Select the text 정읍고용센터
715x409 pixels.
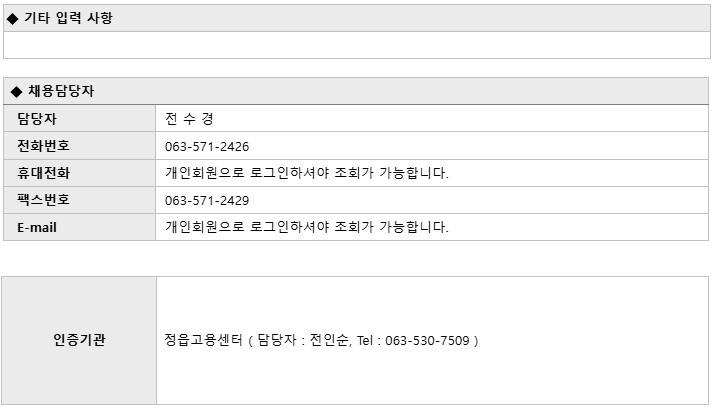click(x=203, y=340)
